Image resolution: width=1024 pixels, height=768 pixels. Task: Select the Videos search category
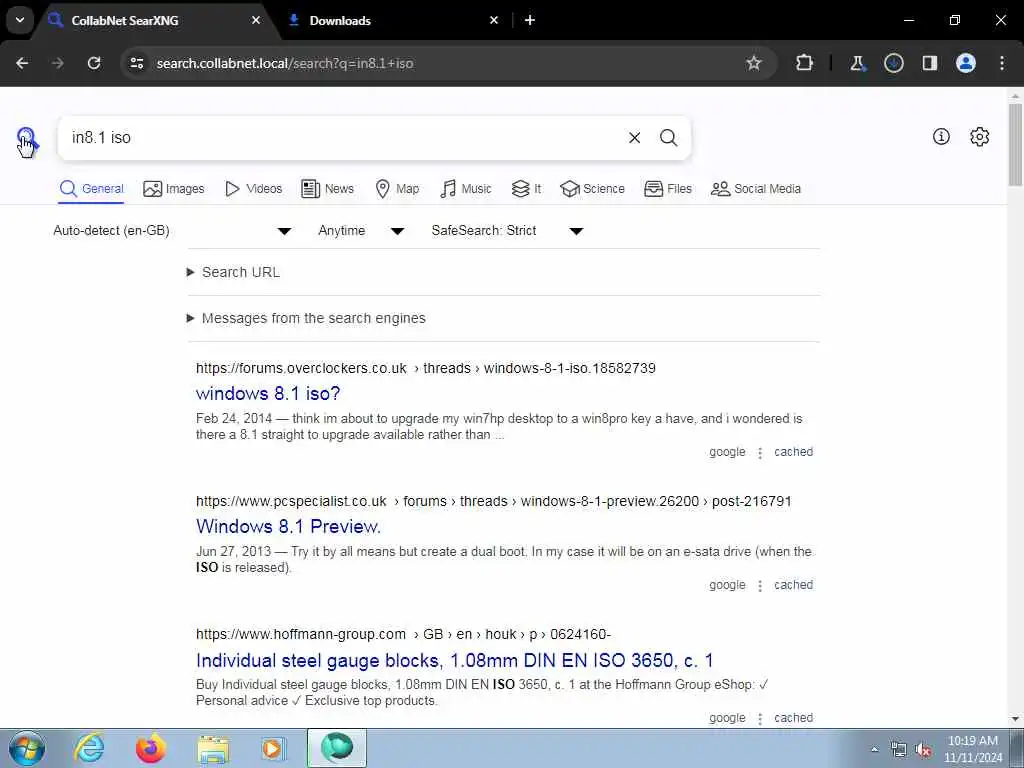click(253, 189)
